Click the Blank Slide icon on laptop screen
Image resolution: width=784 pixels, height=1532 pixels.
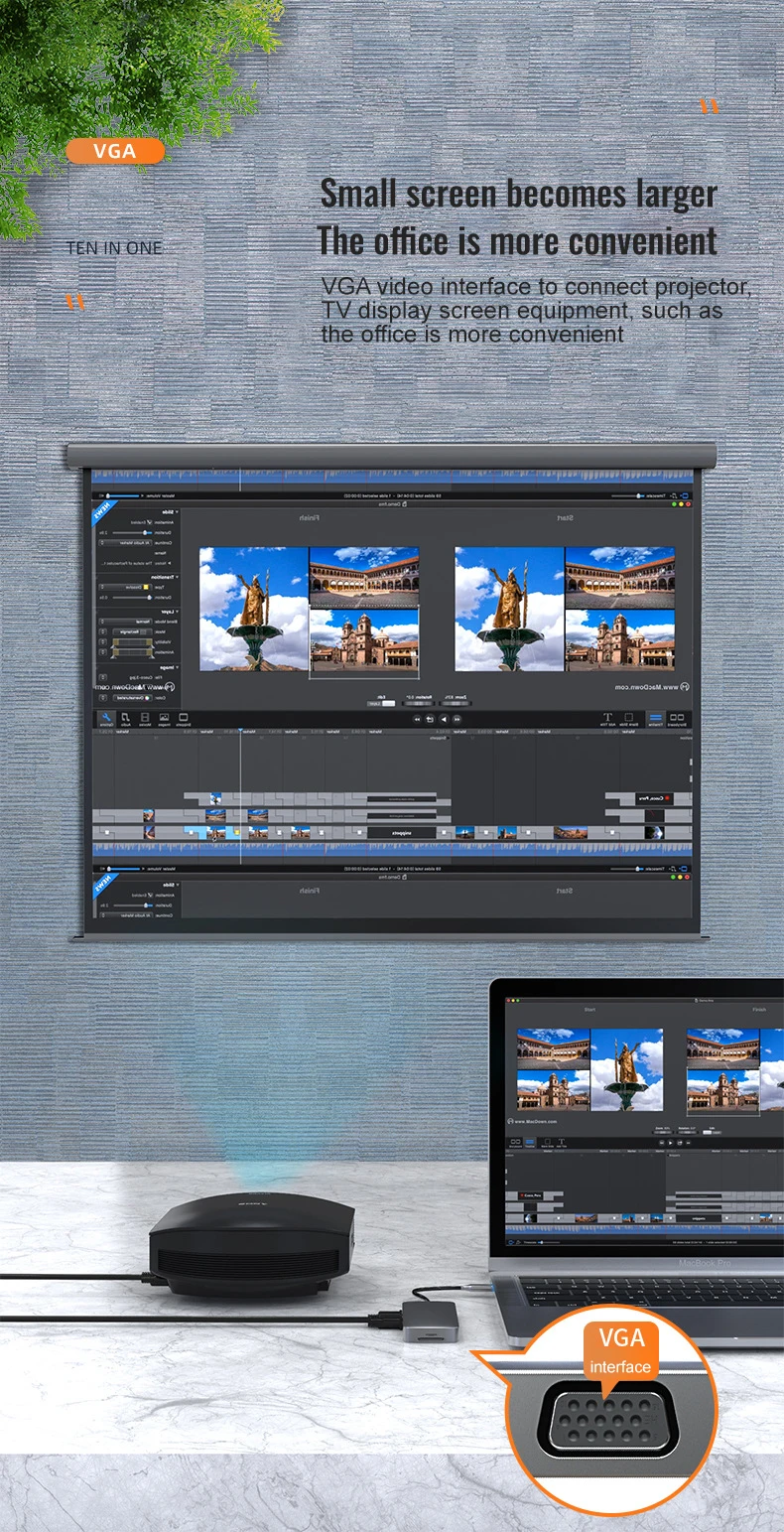(x=547, y=1143)
